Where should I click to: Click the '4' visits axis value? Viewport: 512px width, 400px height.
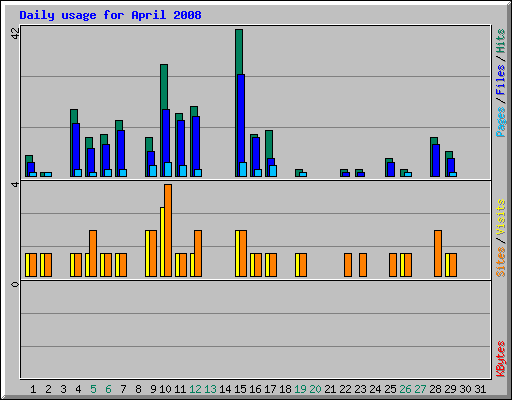tap(15, 184)
